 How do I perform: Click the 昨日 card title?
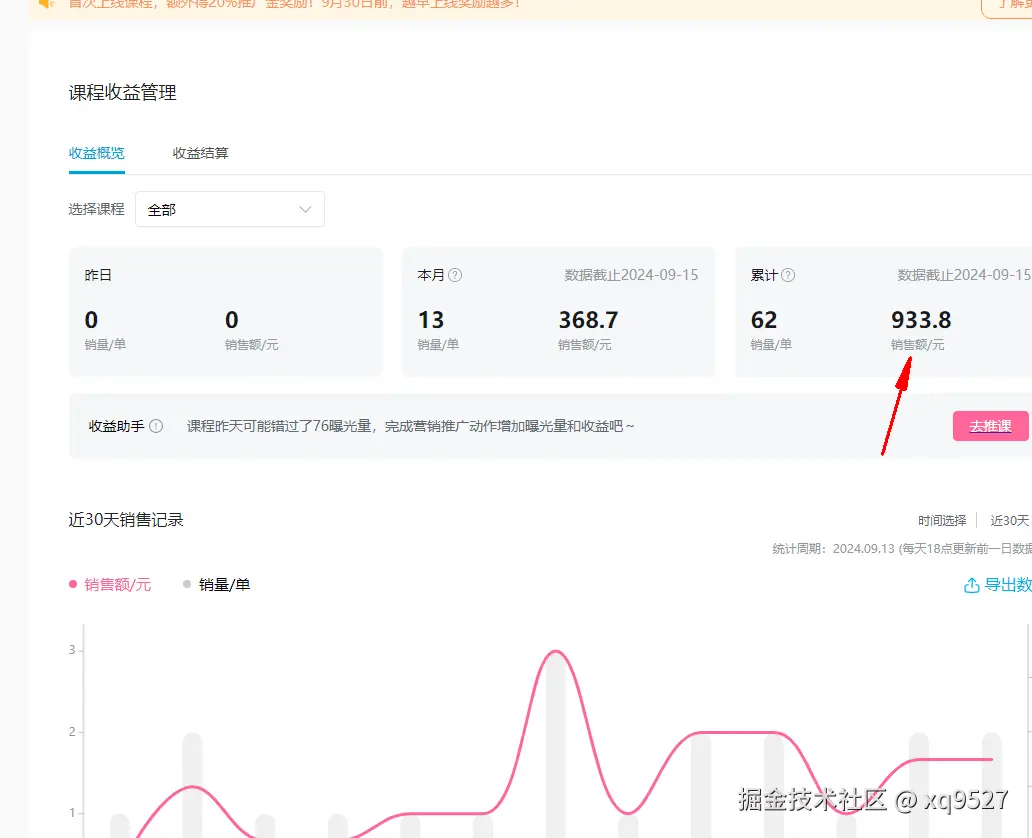tap(98, 275)
